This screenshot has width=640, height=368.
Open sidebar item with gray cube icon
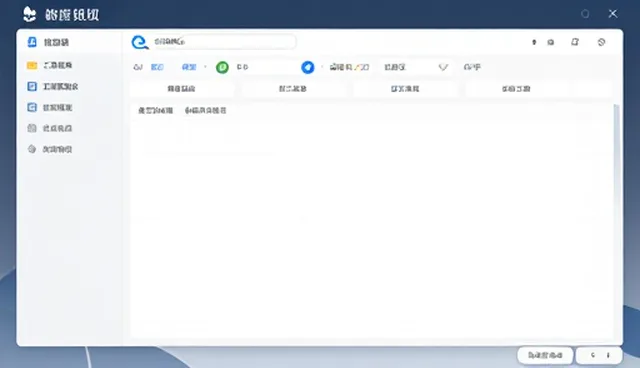(x=50, y=149)
